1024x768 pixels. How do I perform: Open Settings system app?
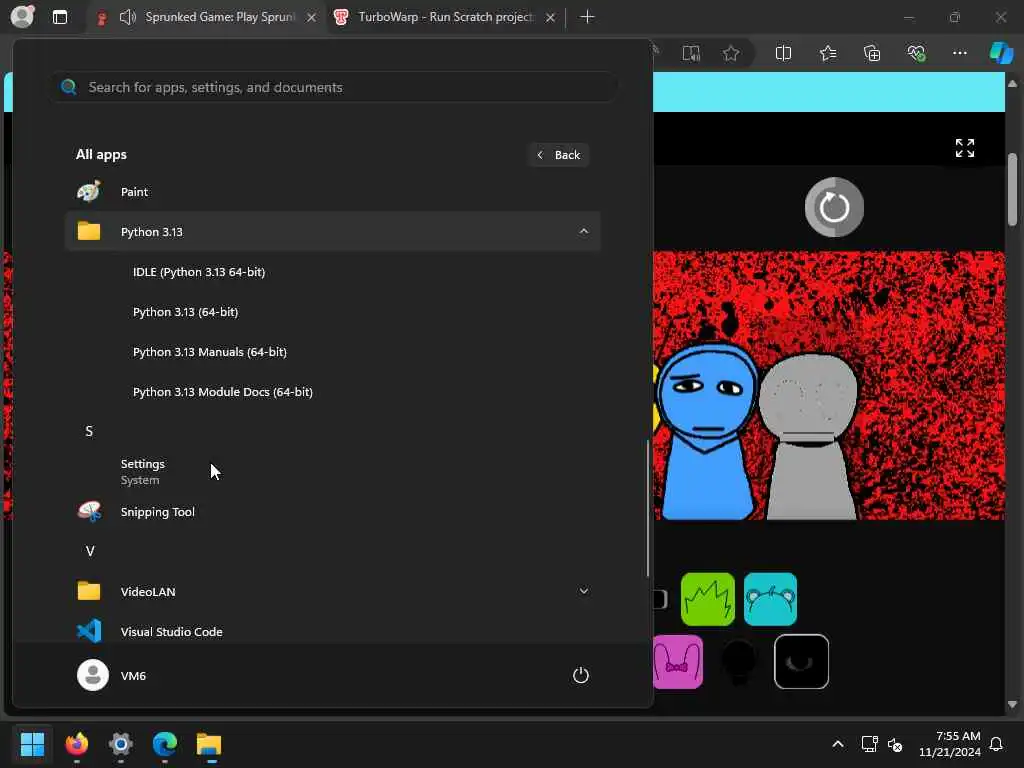[x=332, y=471]
